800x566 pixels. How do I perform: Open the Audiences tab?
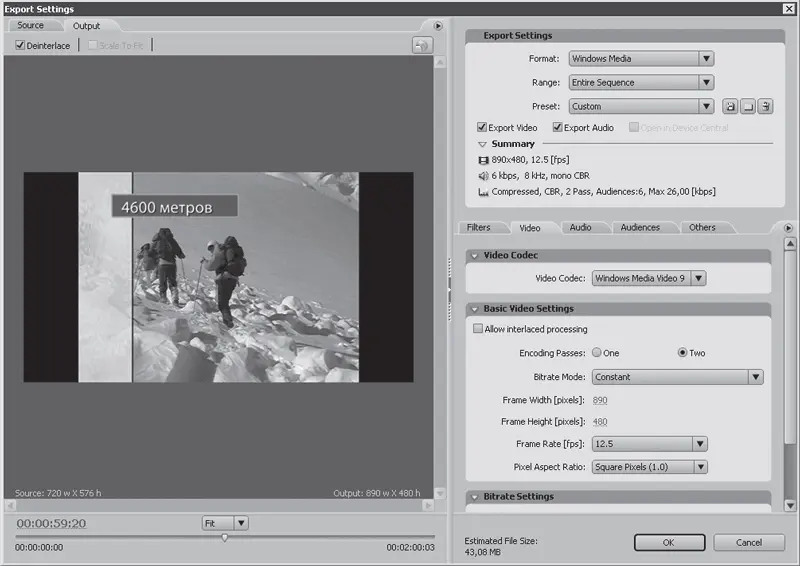coord(640,228)
